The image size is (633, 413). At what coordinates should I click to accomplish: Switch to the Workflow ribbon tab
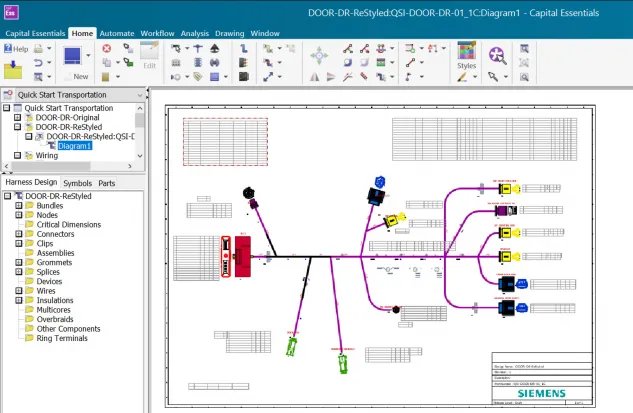tap(157, 34)
